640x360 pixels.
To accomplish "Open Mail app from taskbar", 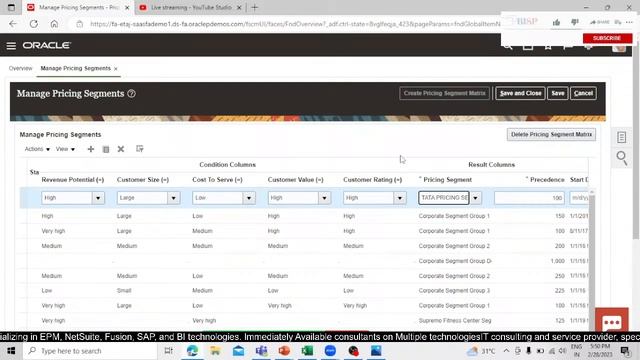I will point(238,351).
